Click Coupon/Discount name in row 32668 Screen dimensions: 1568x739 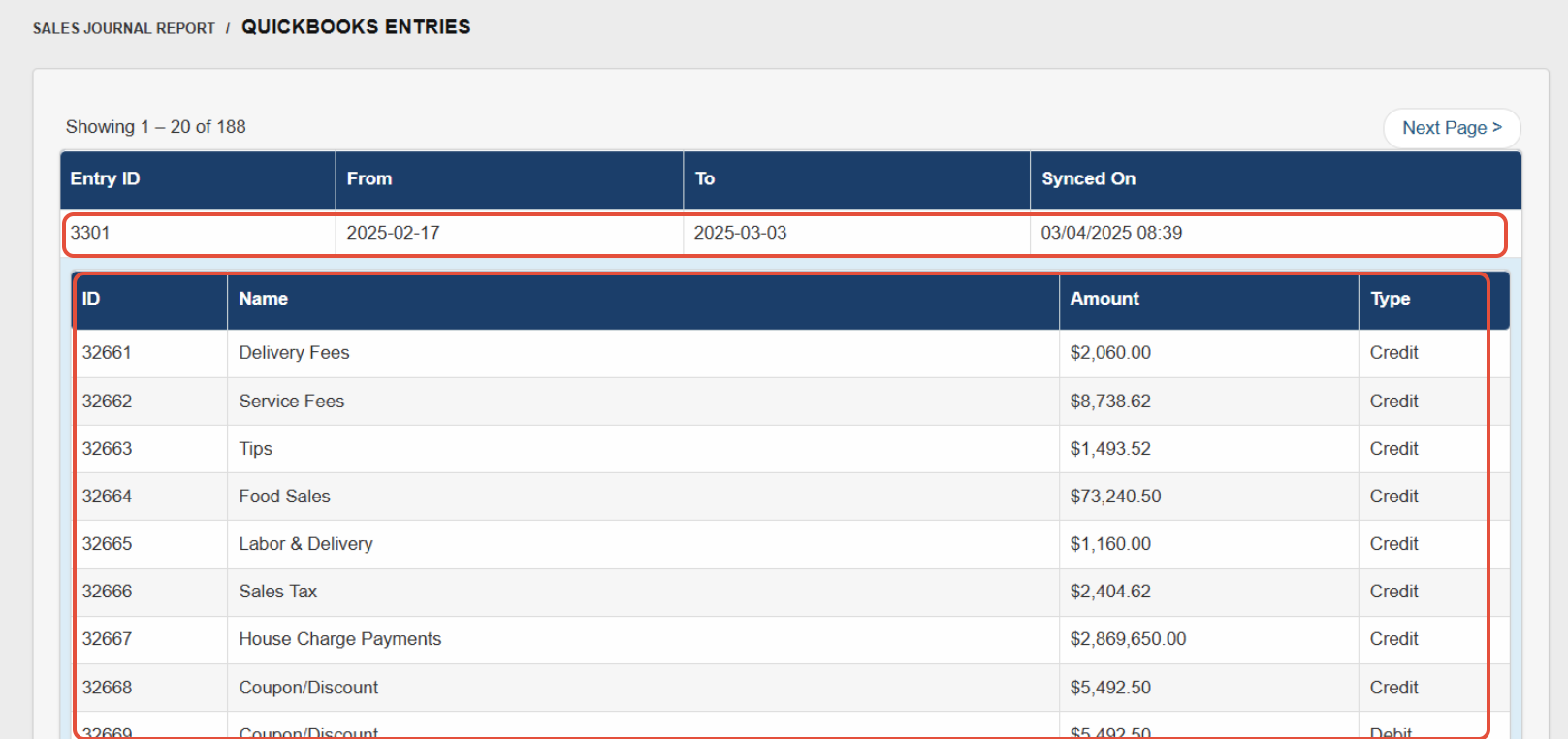click(308, 688)
